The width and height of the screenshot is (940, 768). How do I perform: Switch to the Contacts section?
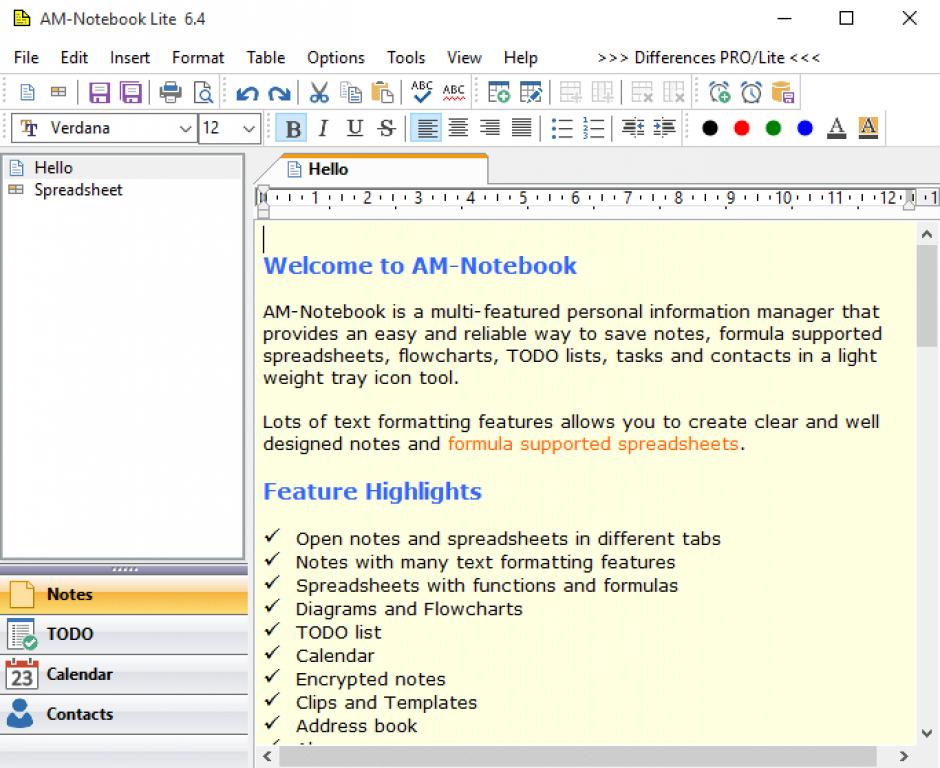click(124, 714)
